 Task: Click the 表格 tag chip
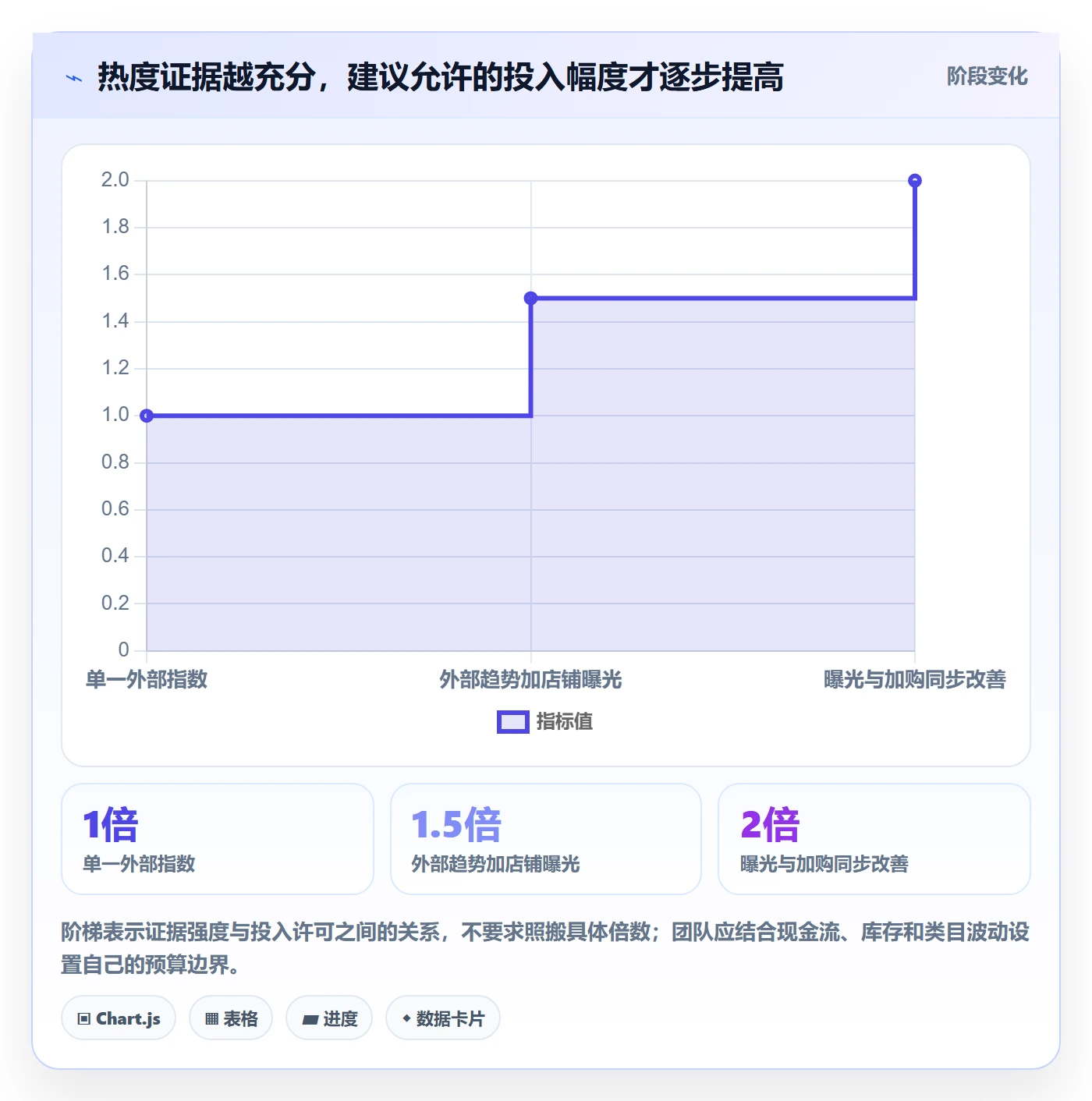231,1018
